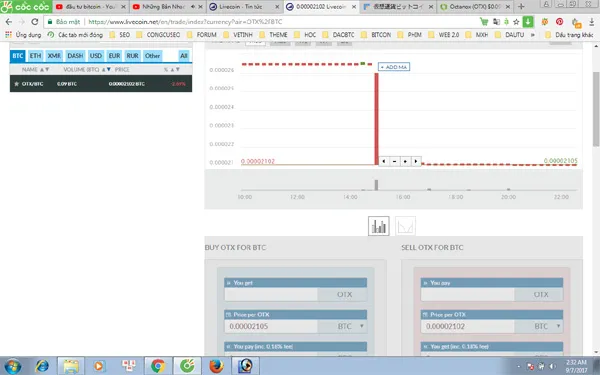Image resolution: width=600 pixels, height=375 pixels.
Task: Open the FORUM bookmark folder
Action: click(202, 35)
